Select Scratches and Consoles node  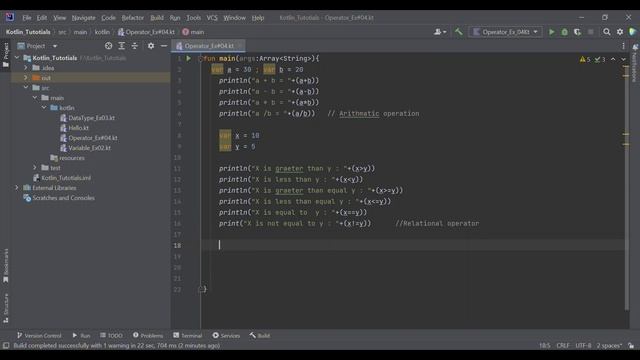[x=59, y=198]
